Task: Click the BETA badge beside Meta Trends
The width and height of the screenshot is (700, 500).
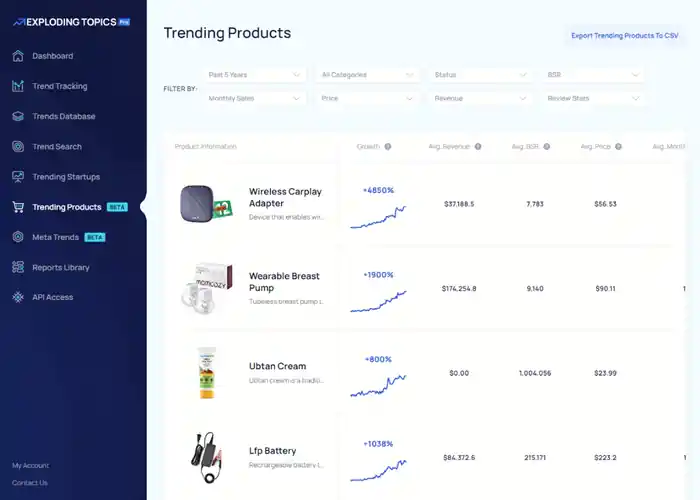Action: click(95, 237)
